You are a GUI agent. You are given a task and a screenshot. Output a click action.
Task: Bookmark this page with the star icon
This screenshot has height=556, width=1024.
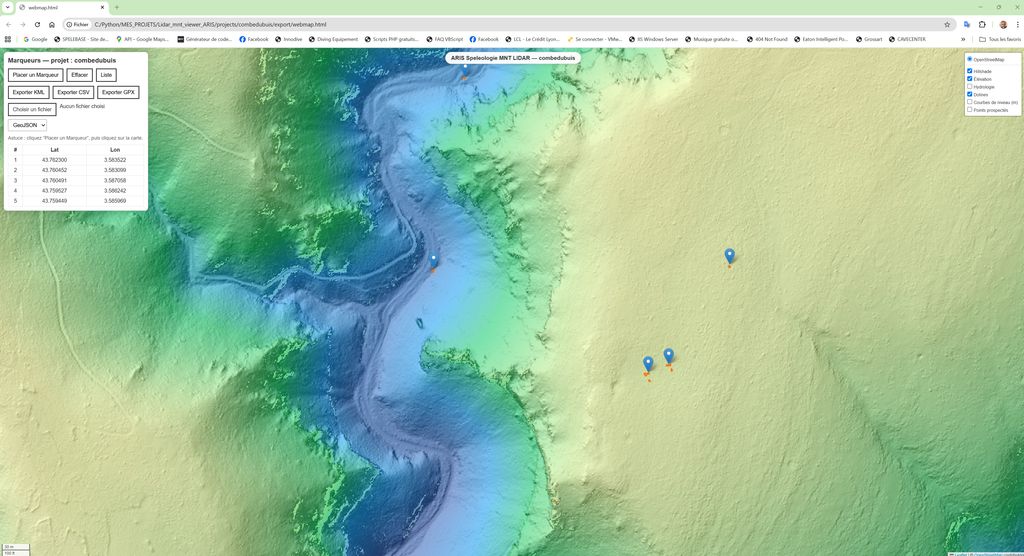point(947,24)
